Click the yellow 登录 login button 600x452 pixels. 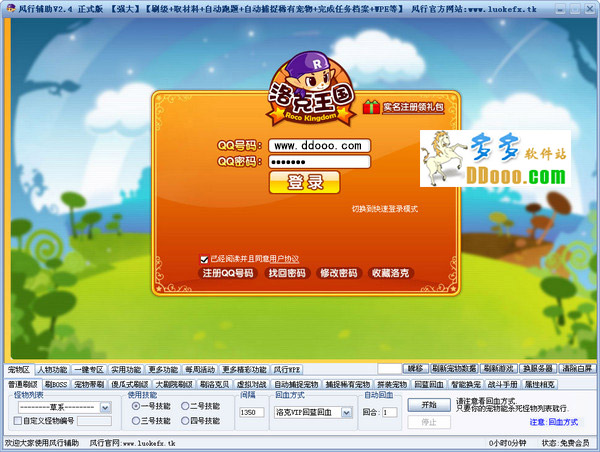pos(305,182)
